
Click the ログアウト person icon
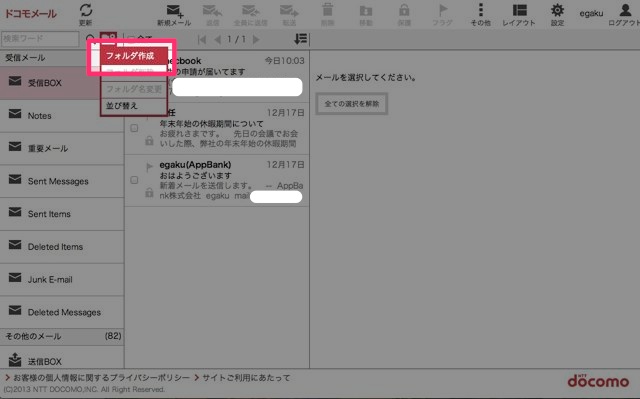tap(625, 10)
